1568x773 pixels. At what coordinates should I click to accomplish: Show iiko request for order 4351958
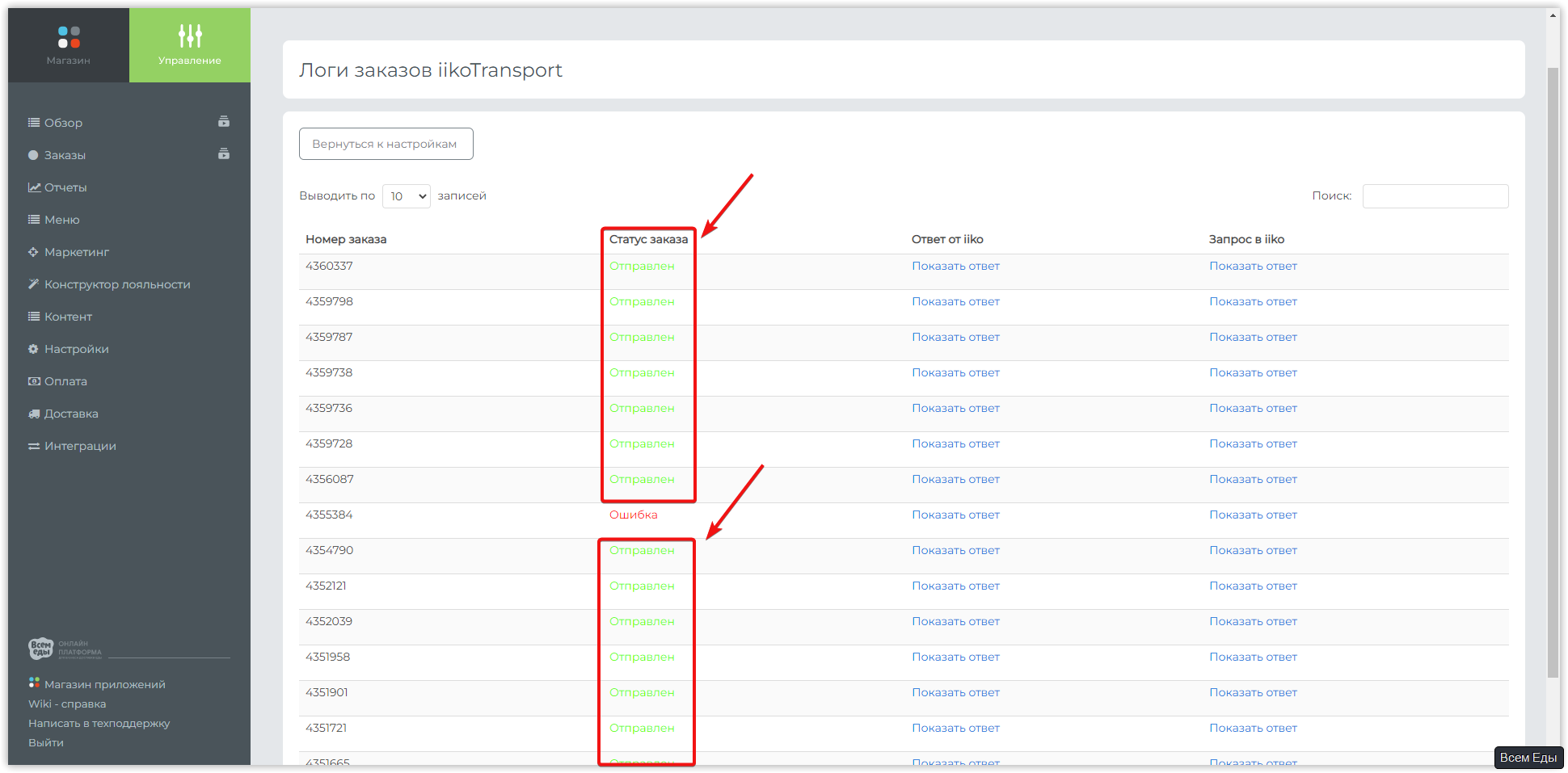click(x=1253, y=657)
